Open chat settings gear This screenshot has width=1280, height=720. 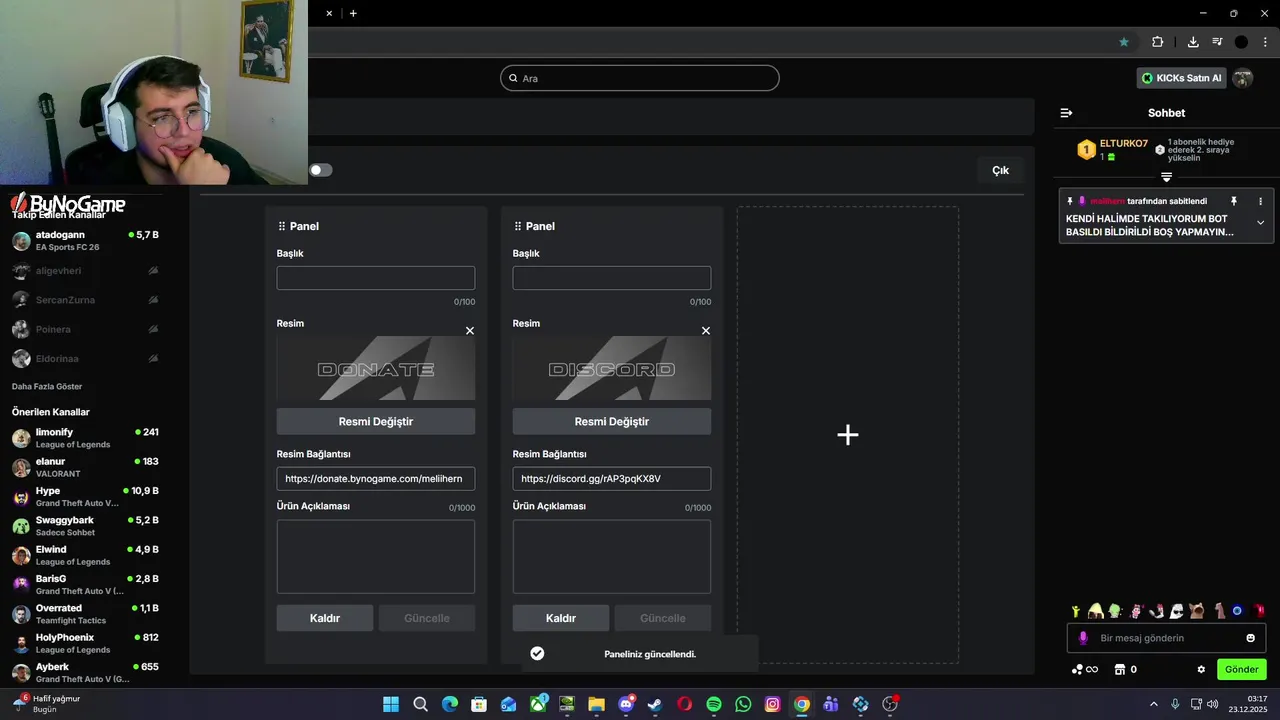(1201, 669)
